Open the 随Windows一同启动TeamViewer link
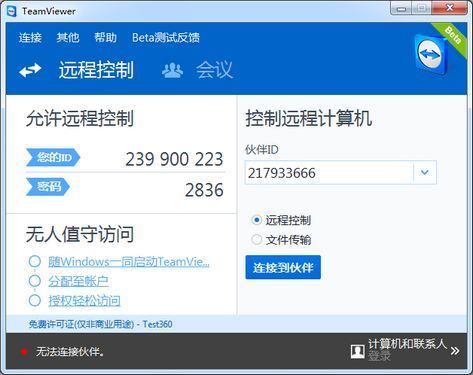 pyautogui.click(x=129, y=262)
